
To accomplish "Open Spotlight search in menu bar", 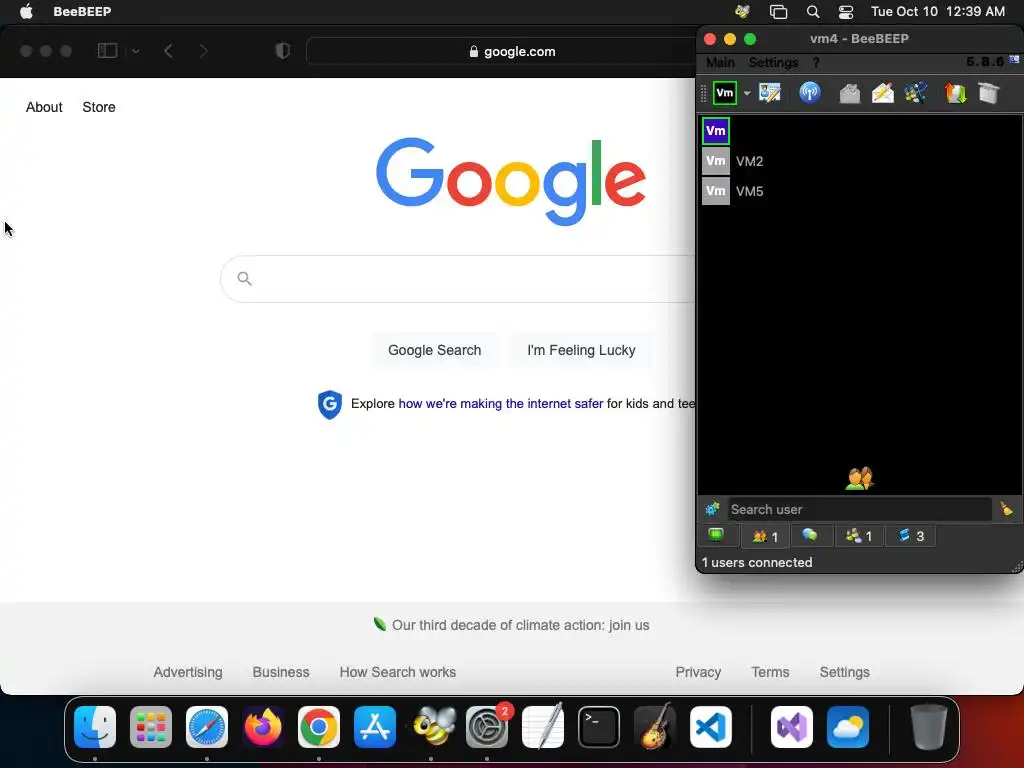I will coord(812,11).
